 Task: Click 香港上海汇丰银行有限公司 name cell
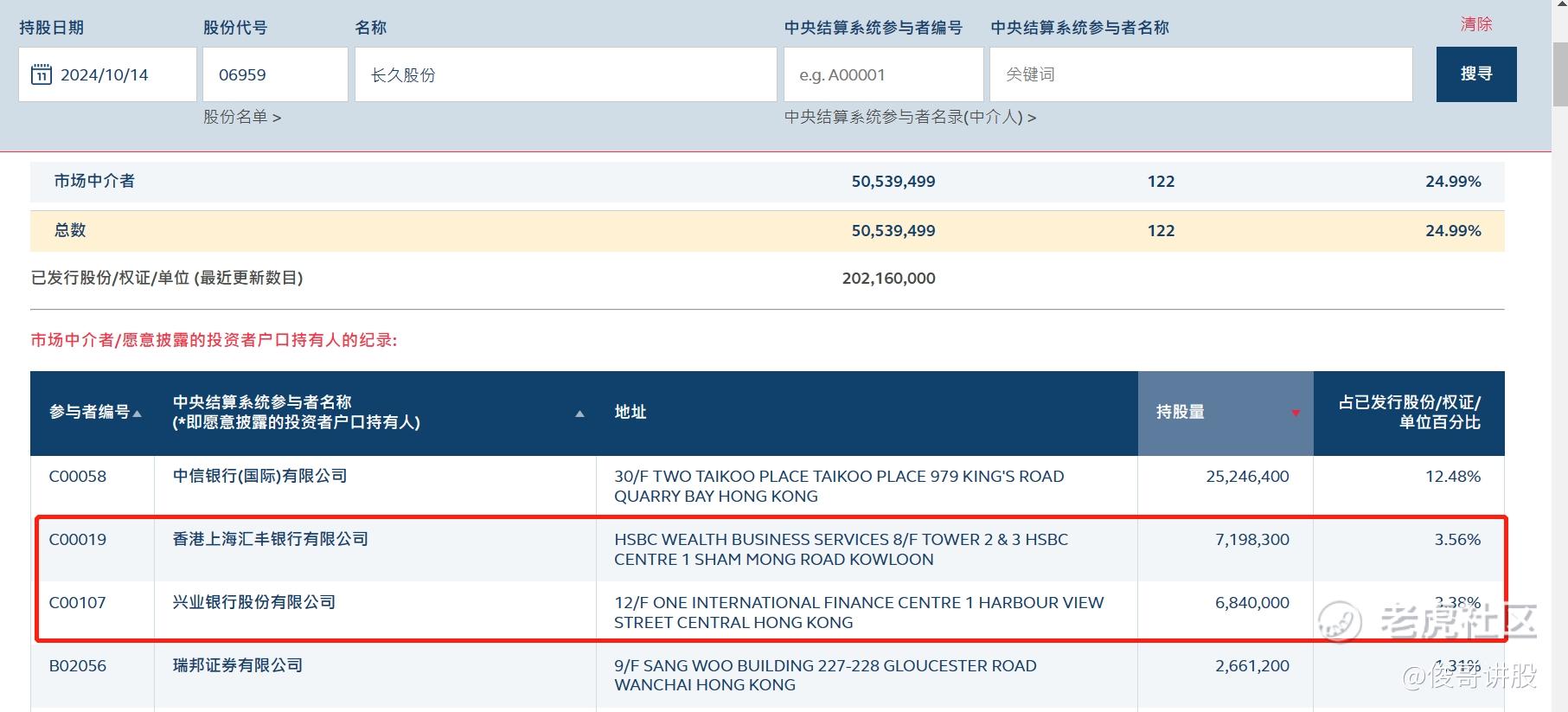click(x=271, y=540)
